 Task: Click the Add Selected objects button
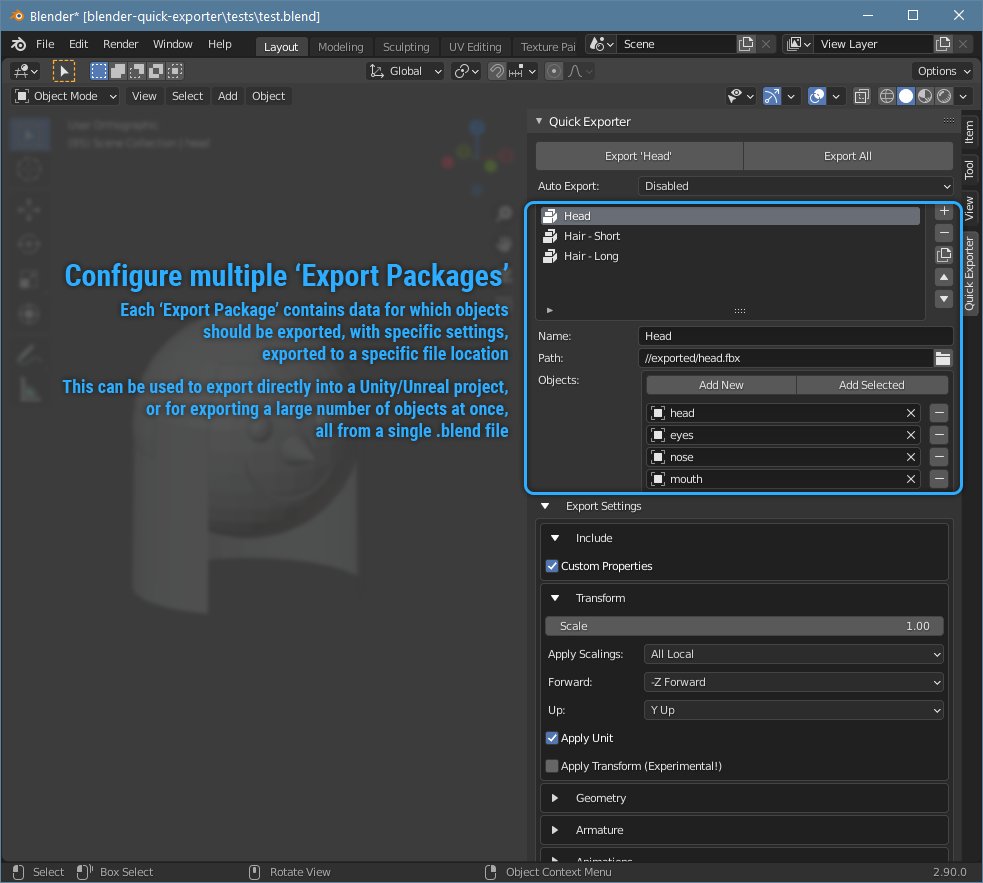point(872,385)
